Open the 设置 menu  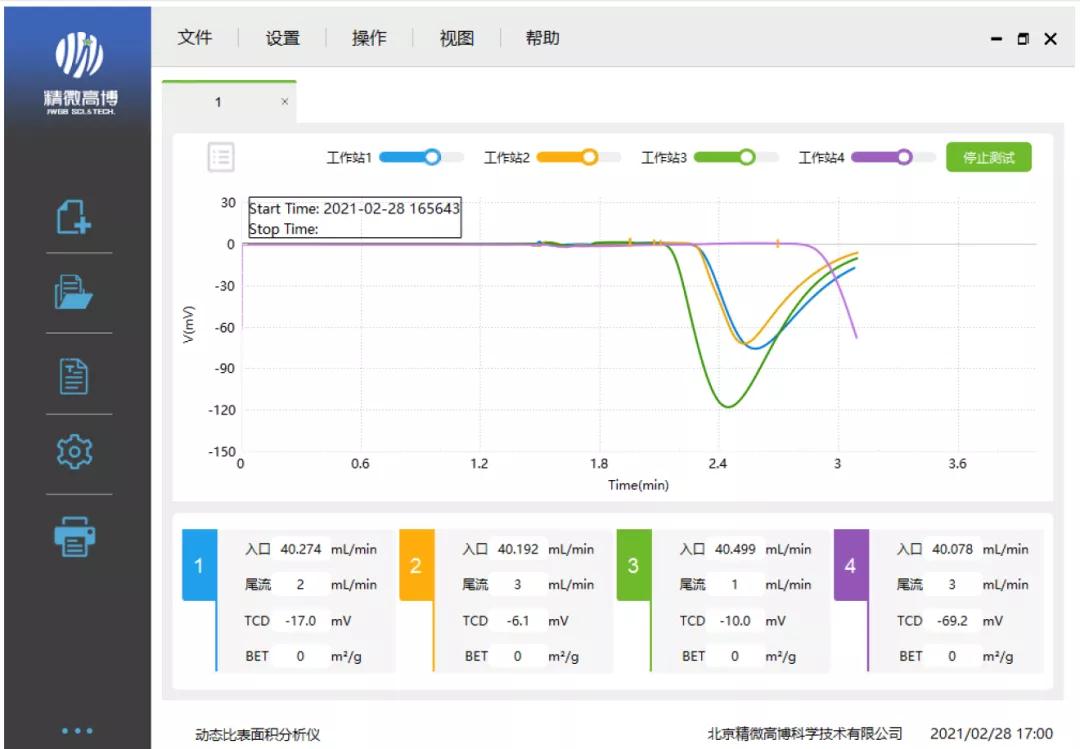tap(282, 38)
